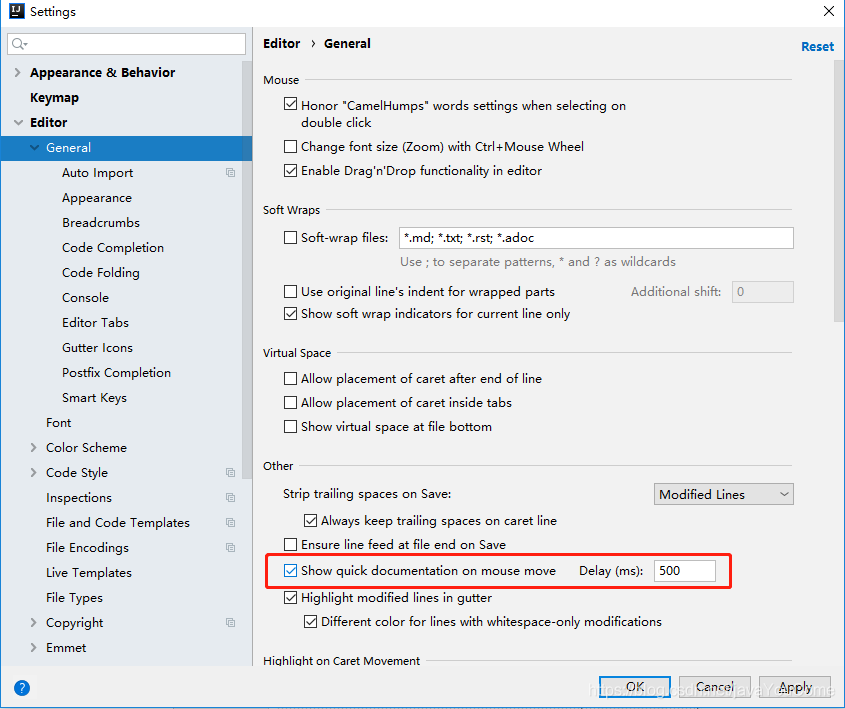
Task: Click the Delay (ms) input field
Action: coord(685,571)
